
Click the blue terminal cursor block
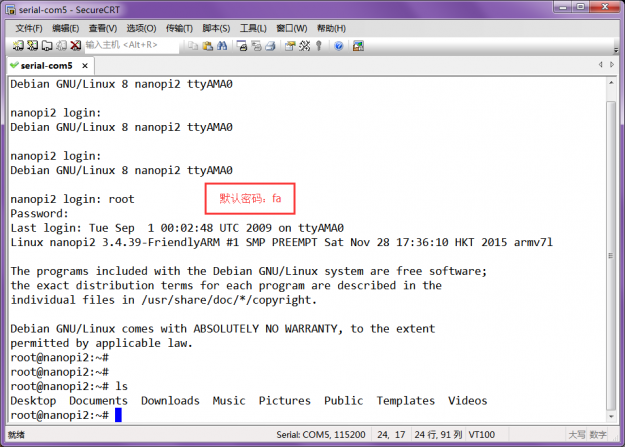click(x=118, y=415)
